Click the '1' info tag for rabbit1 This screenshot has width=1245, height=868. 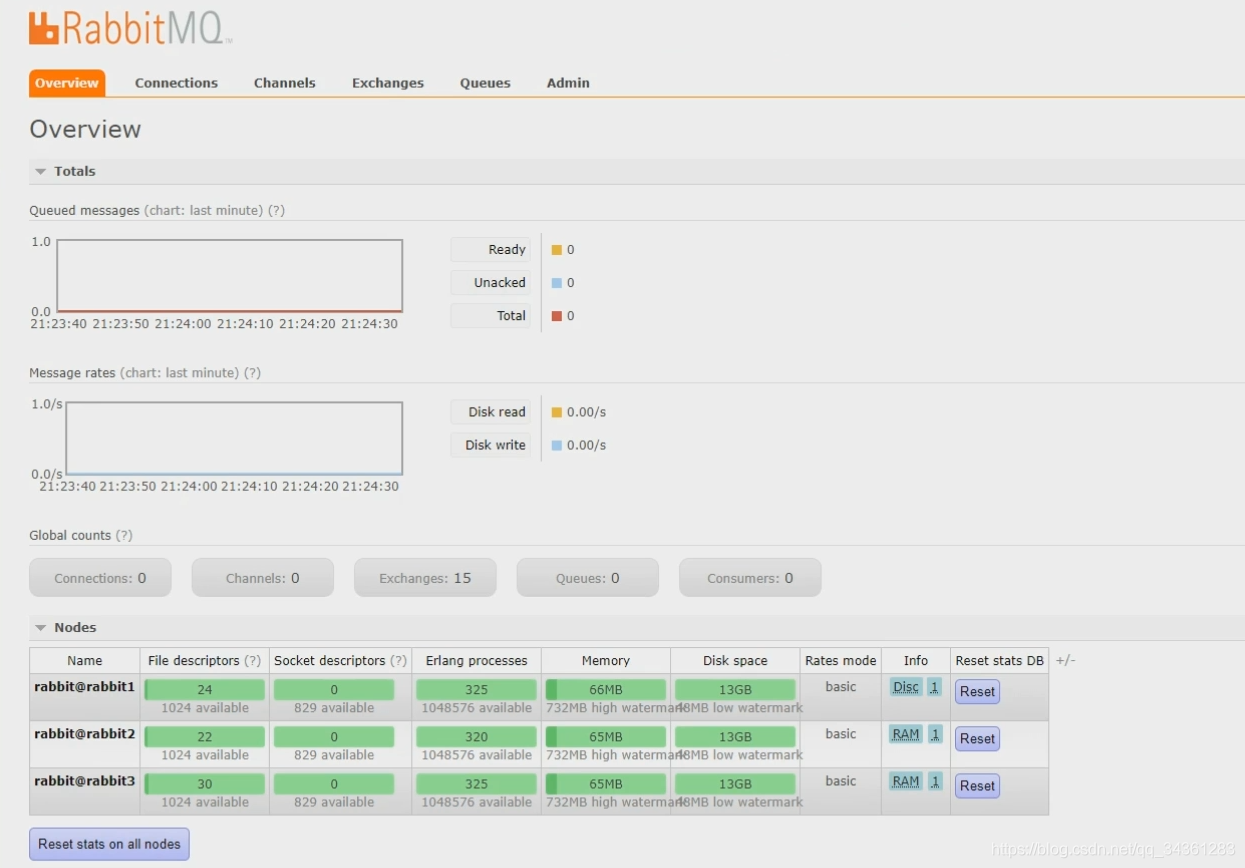[935, 687]
